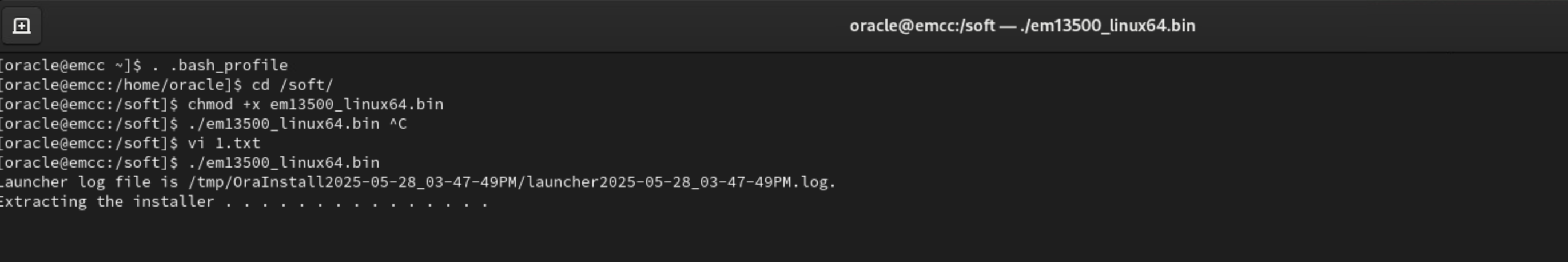This screenshot has height=262, width=1568.
Task: Click the 'cd /soft/' command text
Action: [292, 85]
